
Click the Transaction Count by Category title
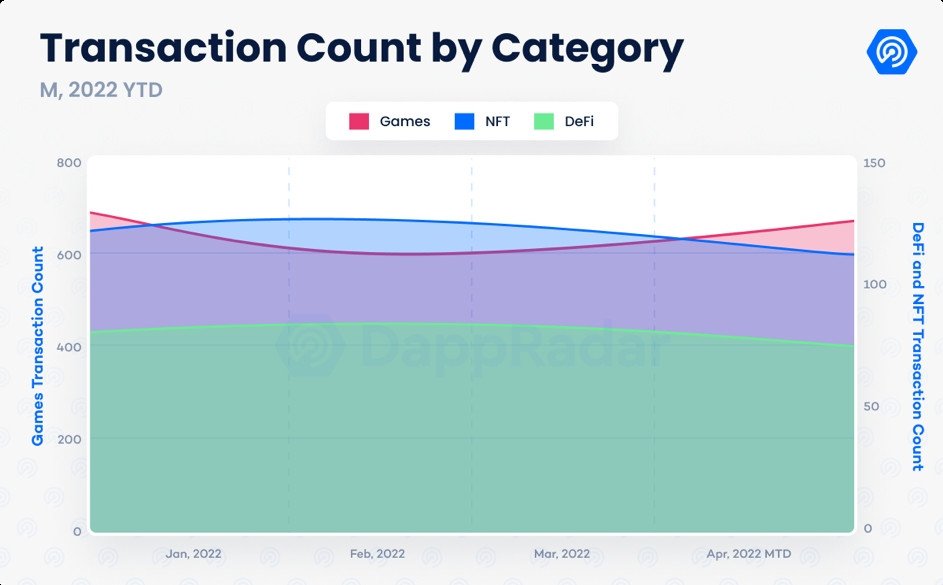tap(361, 48)
